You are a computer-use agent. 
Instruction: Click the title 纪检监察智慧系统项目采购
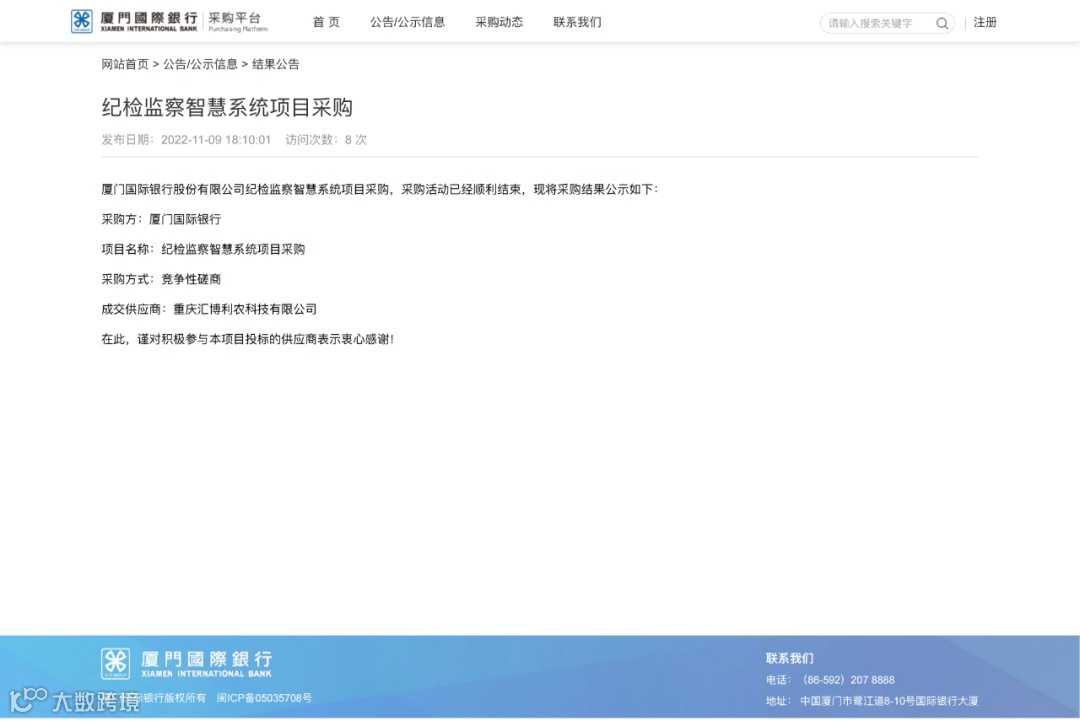pyautogui.click(x=227, y=107)
